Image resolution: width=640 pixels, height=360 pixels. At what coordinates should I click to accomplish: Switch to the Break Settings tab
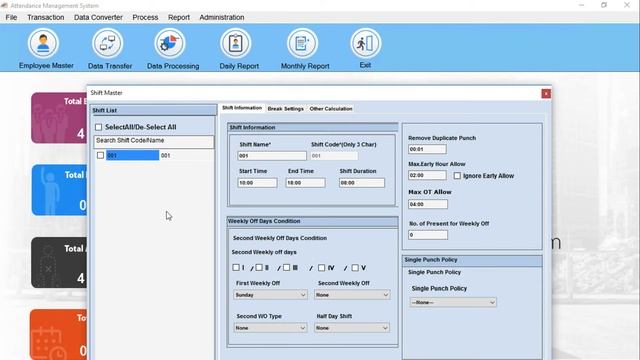tap(286, 109)
